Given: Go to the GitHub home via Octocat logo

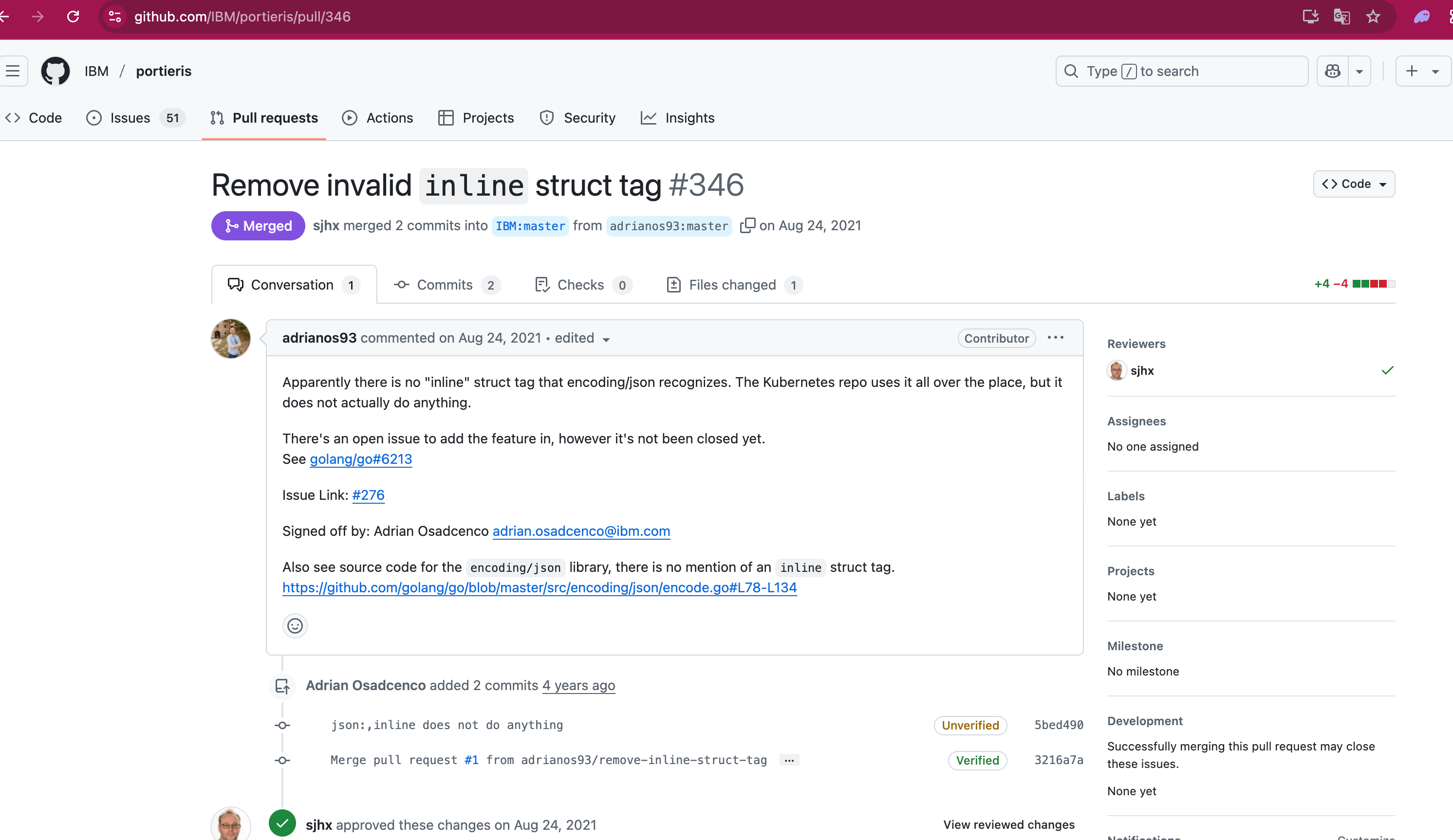Looking at the screenshot, I should 56,71.
